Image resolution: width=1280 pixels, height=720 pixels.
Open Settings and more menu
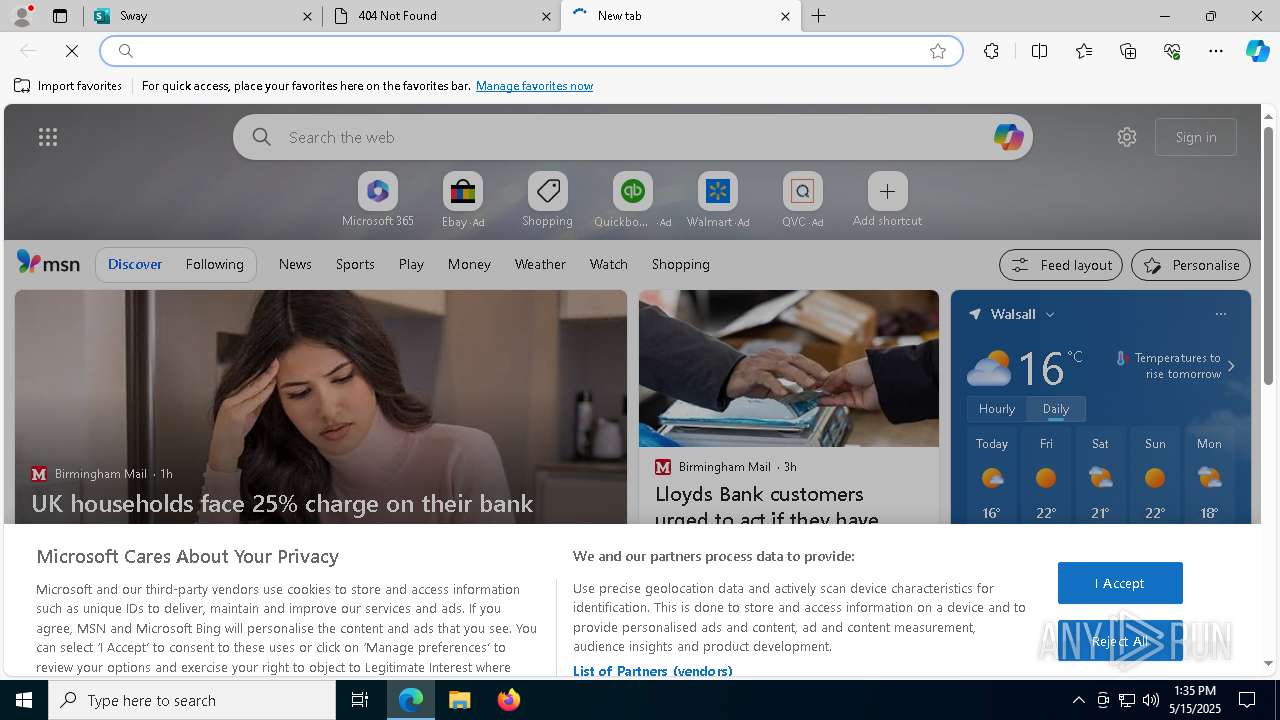1216,51
